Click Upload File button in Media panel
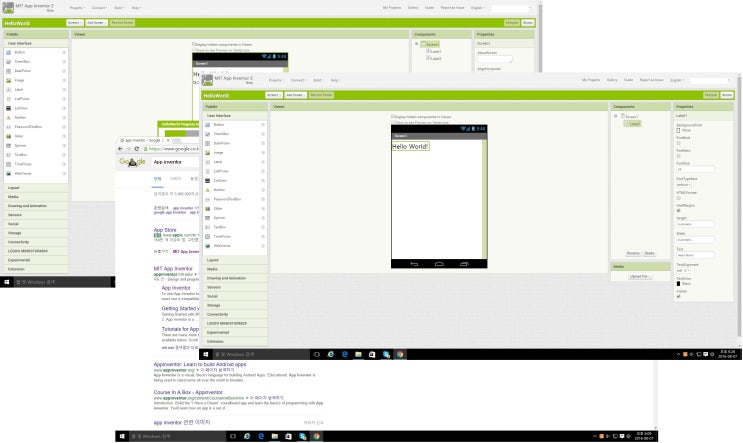Viewport: 743px width, 443px height. (640, 276)
